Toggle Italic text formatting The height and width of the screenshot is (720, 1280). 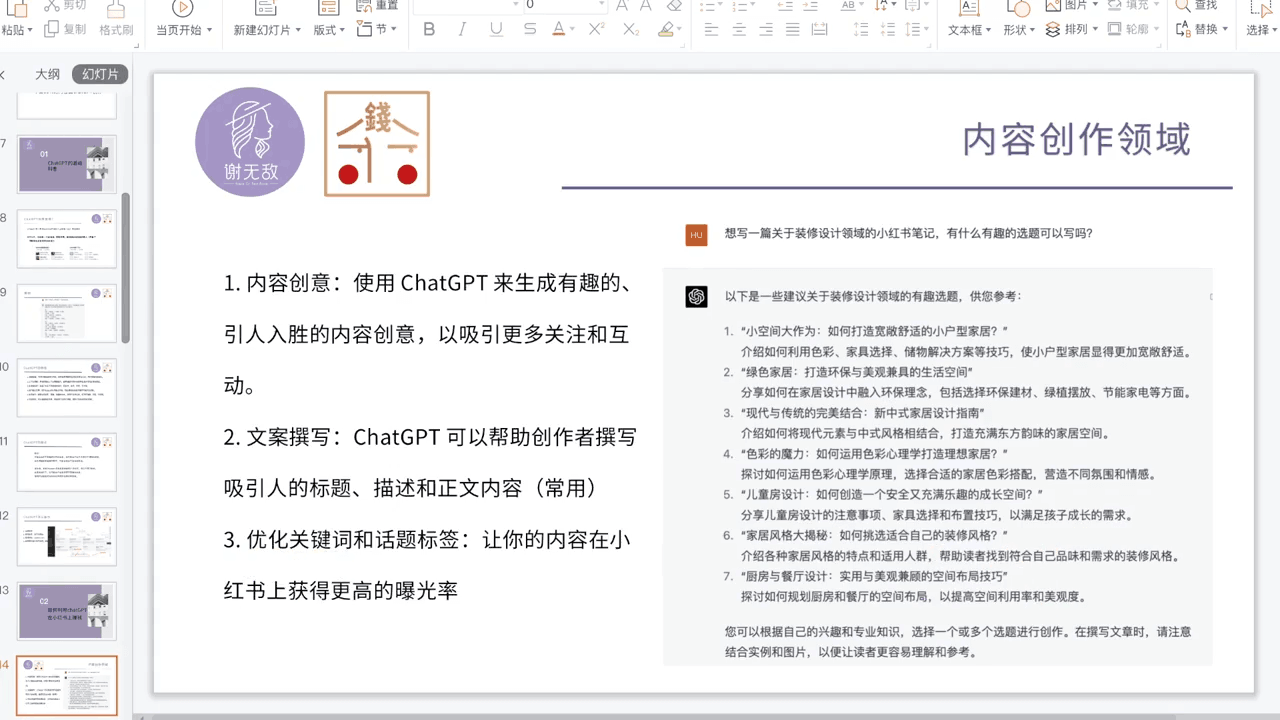click(462, 29)
